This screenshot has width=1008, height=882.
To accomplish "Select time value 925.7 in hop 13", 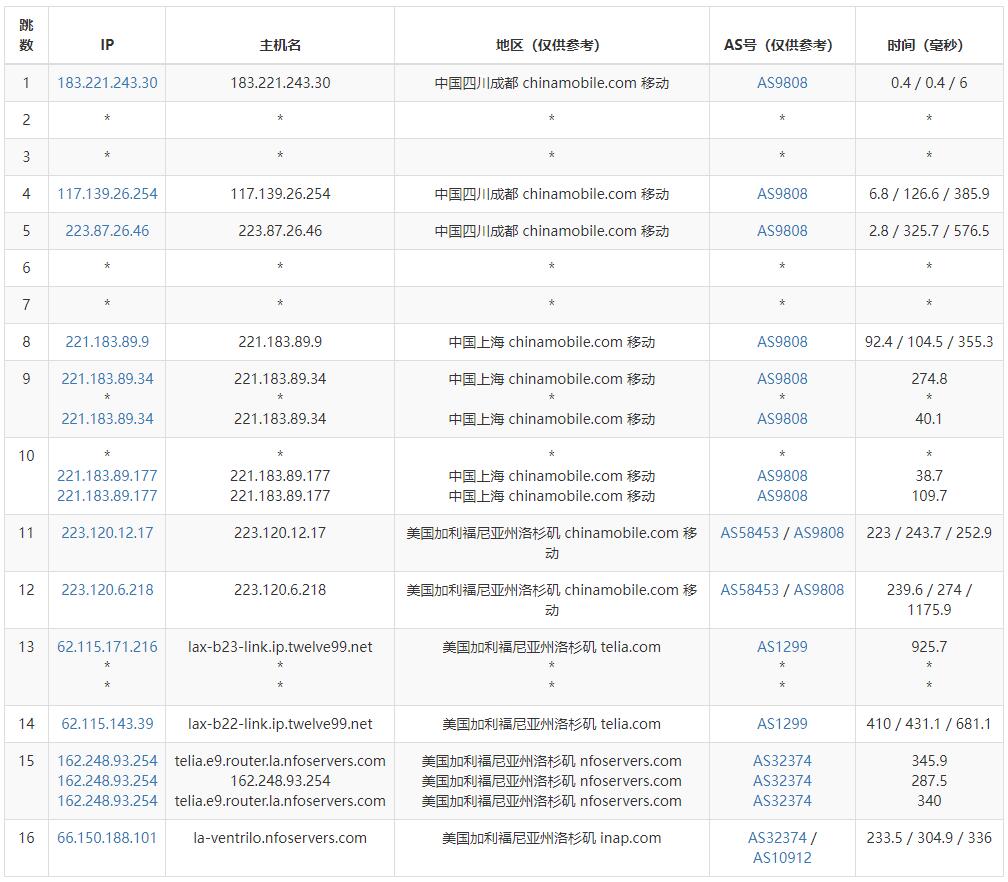I will [929, 647].
